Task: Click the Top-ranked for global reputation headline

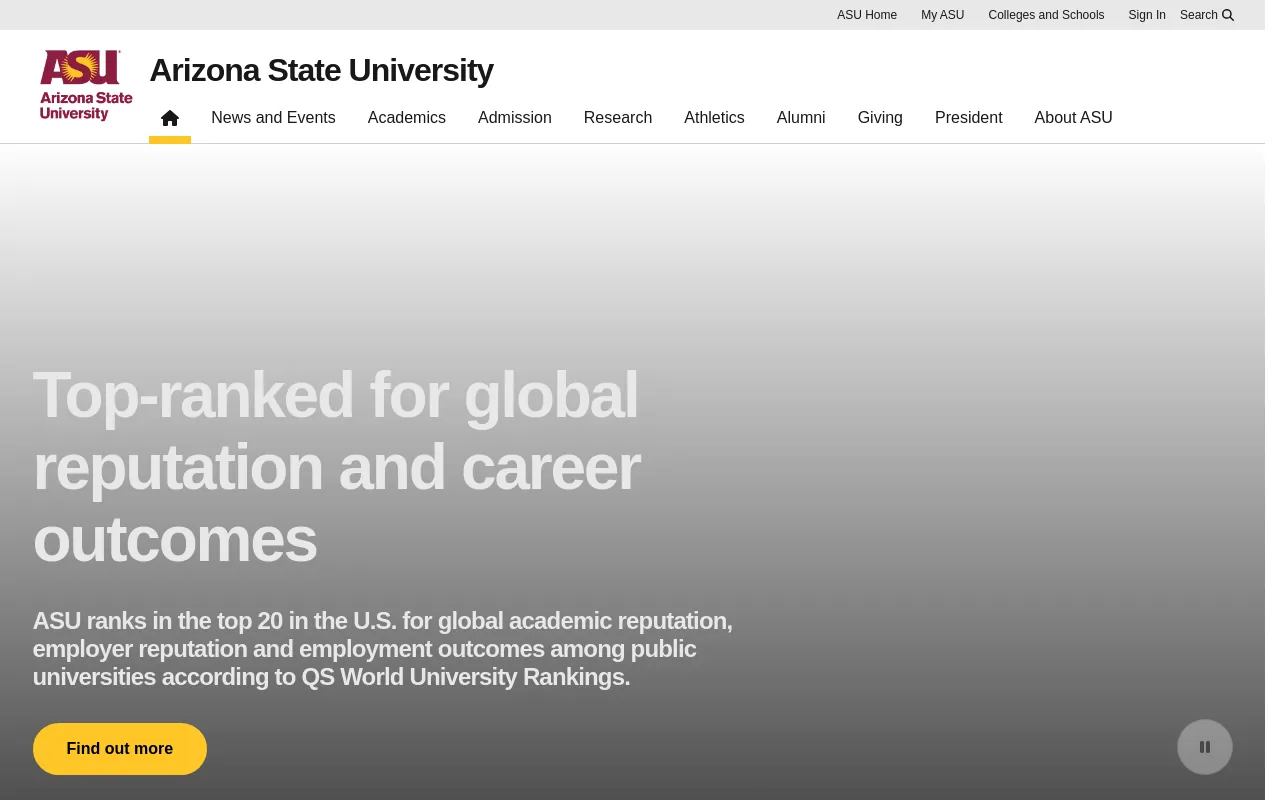Action: pyautogui.click(x=336, y=467)
